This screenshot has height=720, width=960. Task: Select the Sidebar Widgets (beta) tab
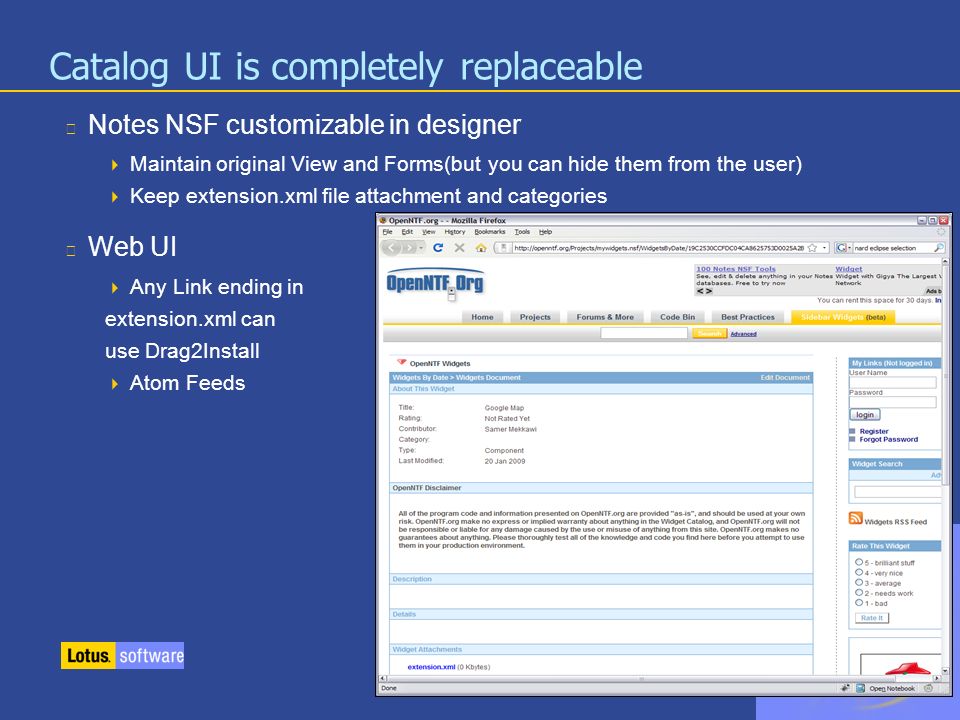[843, 317]
